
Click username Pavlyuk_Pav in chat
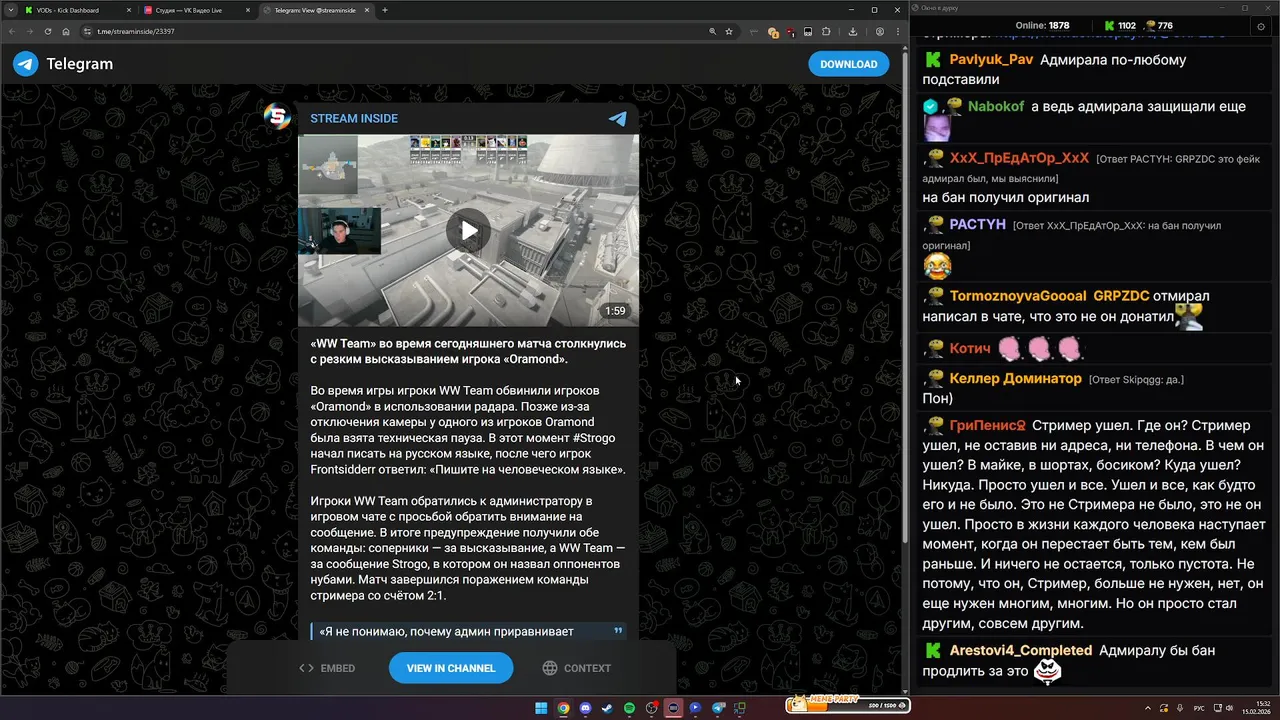coord(991,60)
